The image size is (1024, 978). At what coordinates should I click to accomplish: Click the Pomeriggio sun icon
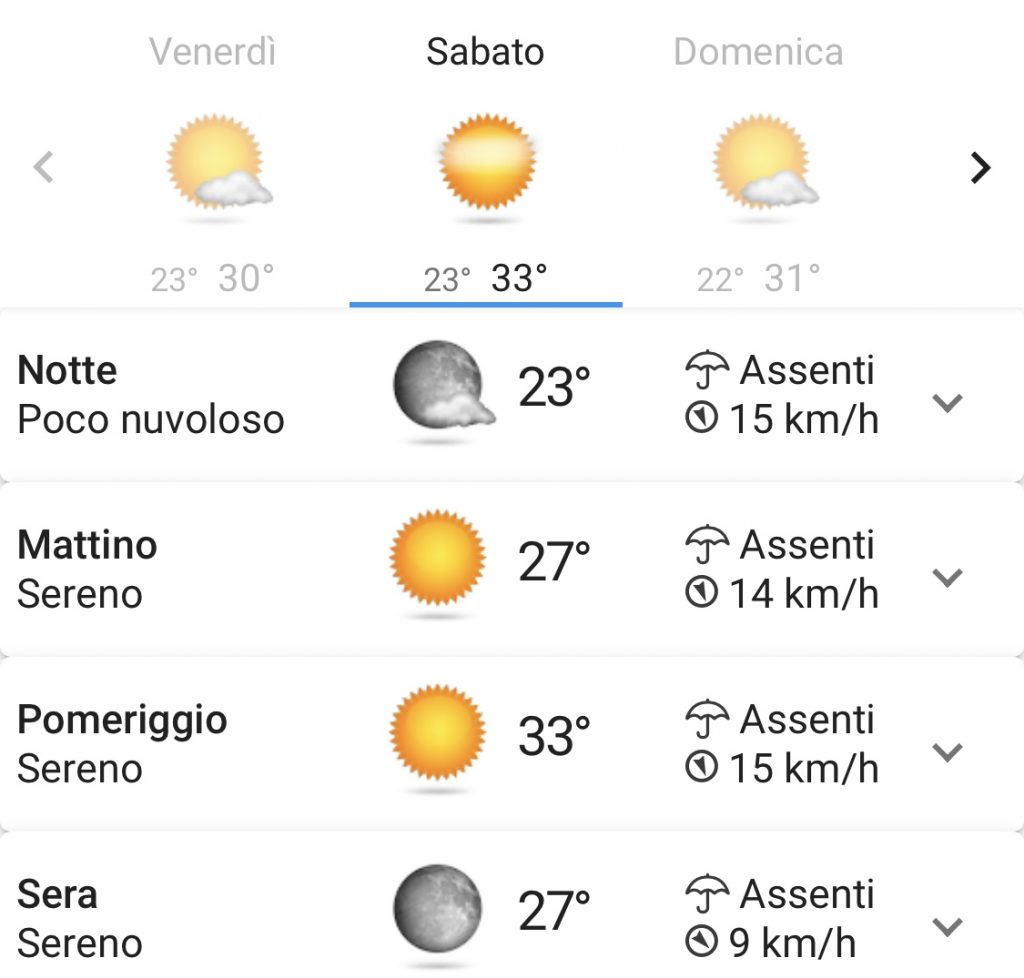(437, 732)
